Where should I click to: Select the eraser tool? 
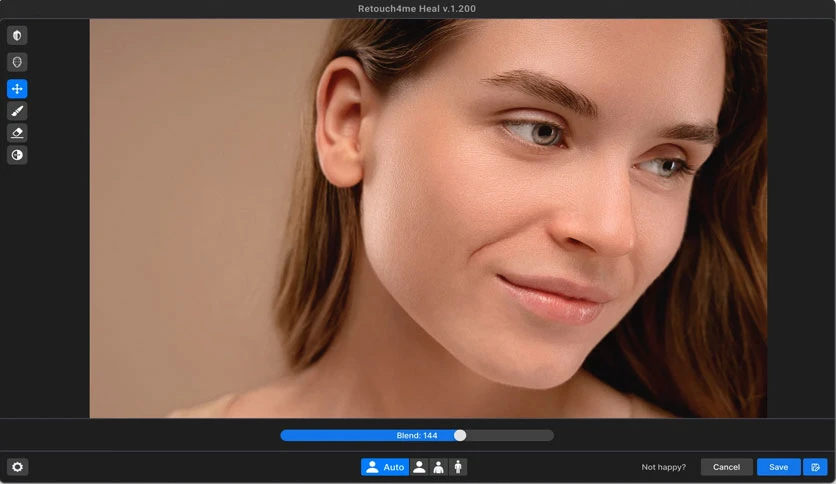(x=17, y=133)
